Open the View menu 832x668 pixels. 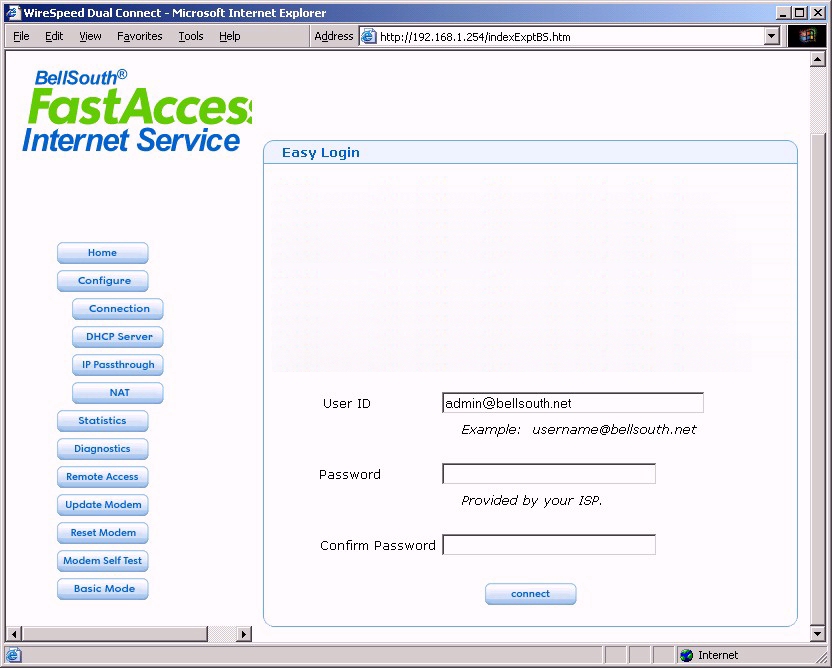pos(90,36)
